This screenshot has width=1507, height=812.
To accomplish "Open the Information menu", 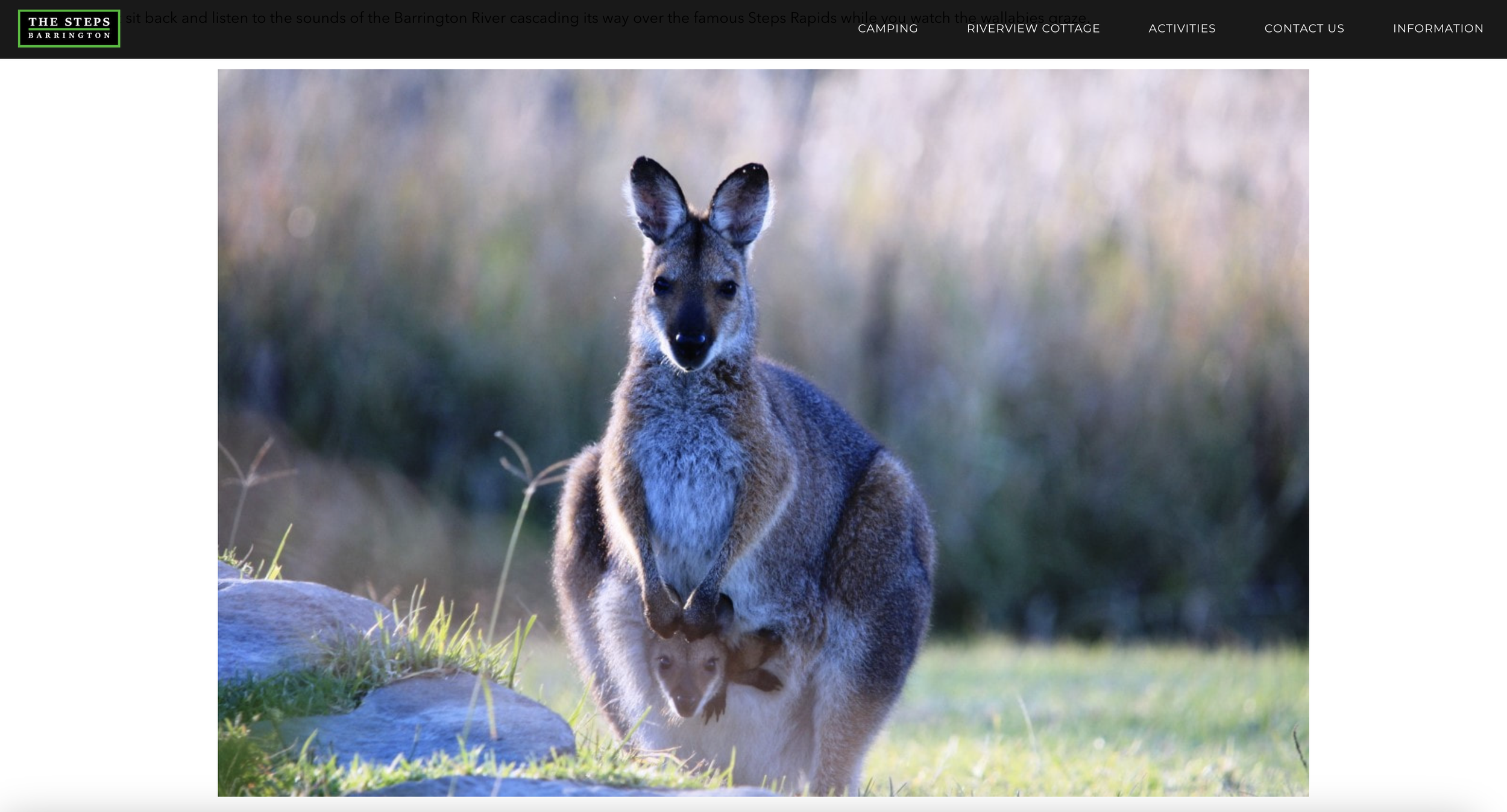I will (1438, 28).
